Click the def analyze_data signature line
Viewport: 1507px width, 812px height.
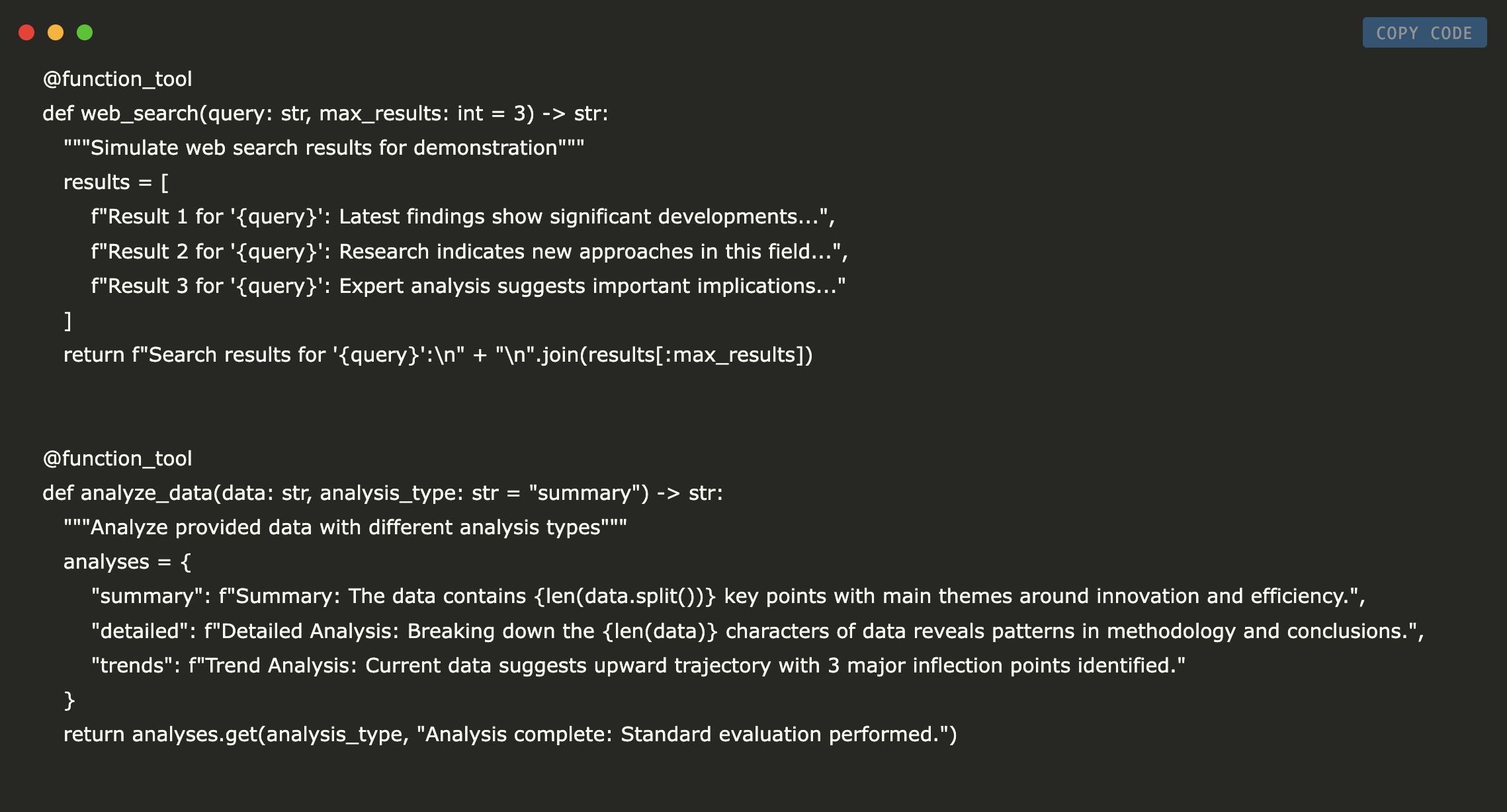tap(382, 493)
